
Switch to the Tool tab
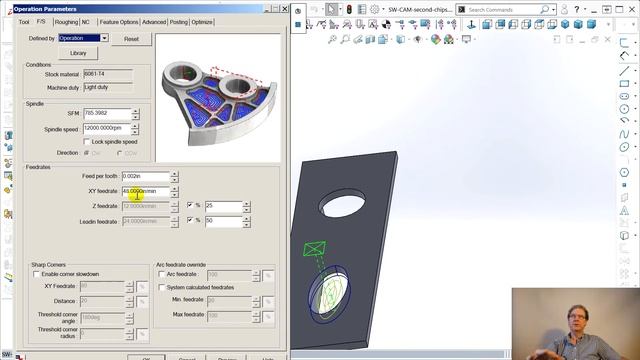(24, 22)
